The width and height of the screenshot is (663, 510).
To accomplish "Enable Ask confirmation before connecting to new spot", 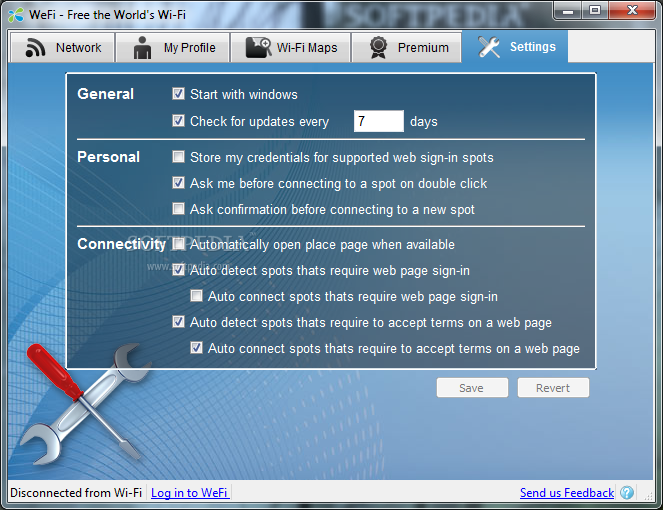I will pos(178,208).
